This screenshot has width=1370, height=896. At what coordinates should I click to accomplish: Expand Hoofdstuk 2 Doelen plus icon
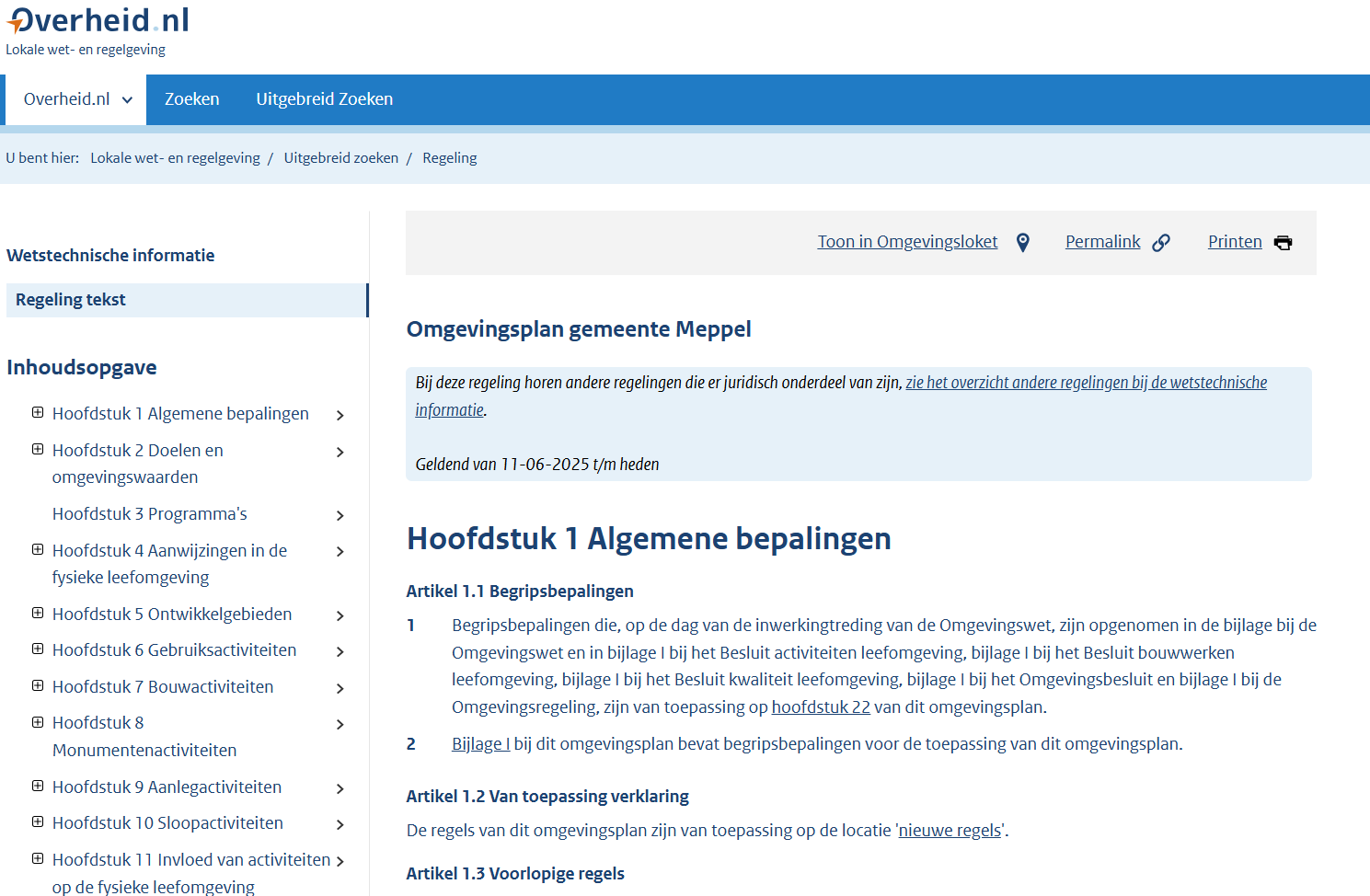(38, 450)
